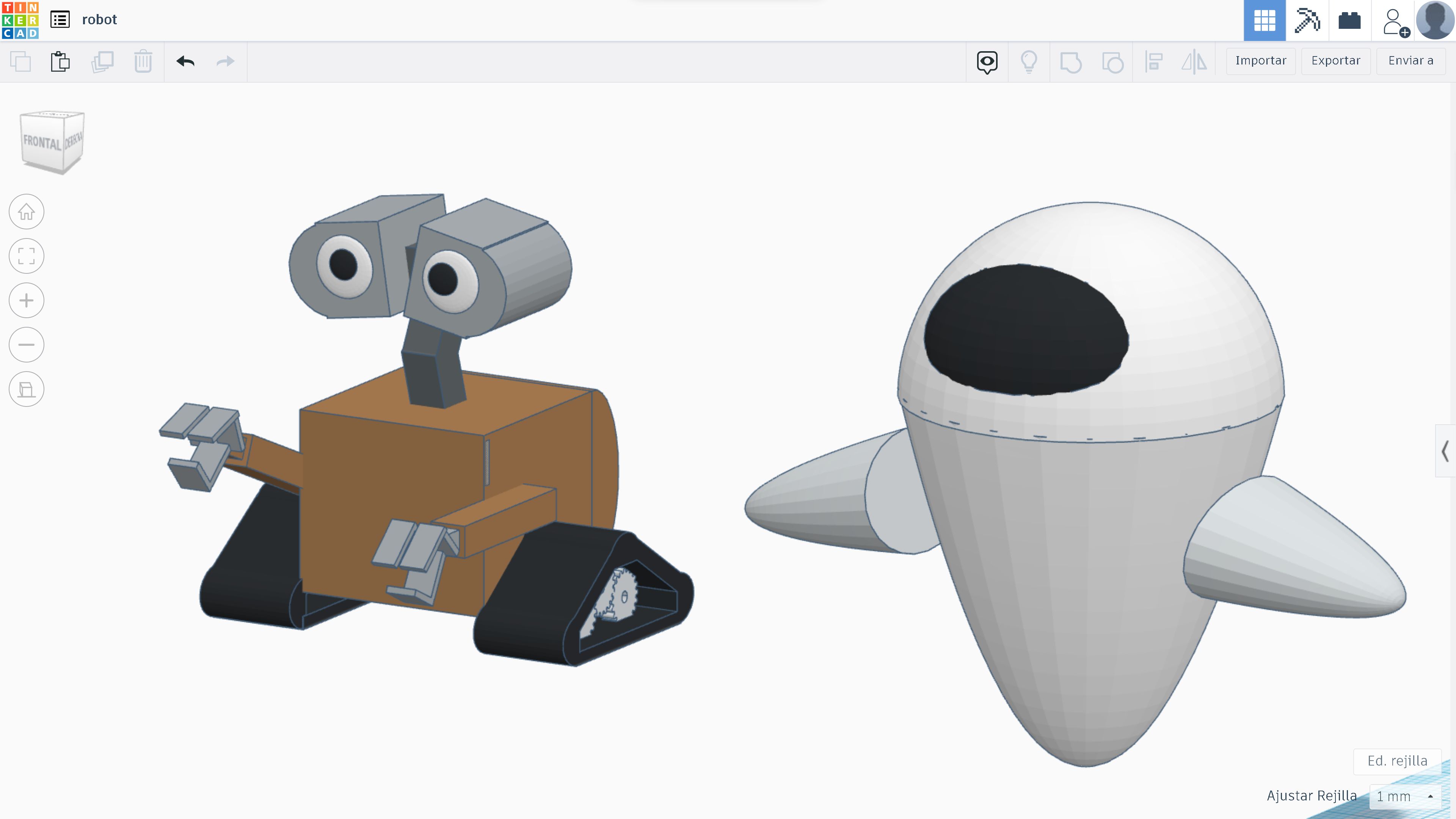Click the Paste icon

tap(61, 61)
